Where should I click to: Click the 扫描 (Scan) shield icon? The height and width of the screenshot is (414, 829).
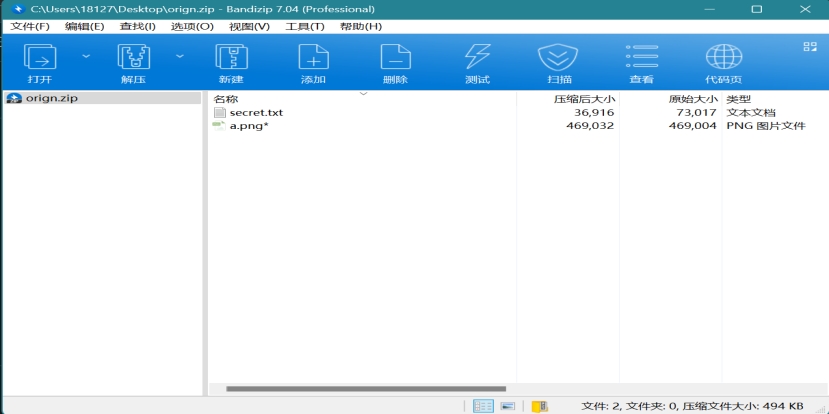click(559, 62)
